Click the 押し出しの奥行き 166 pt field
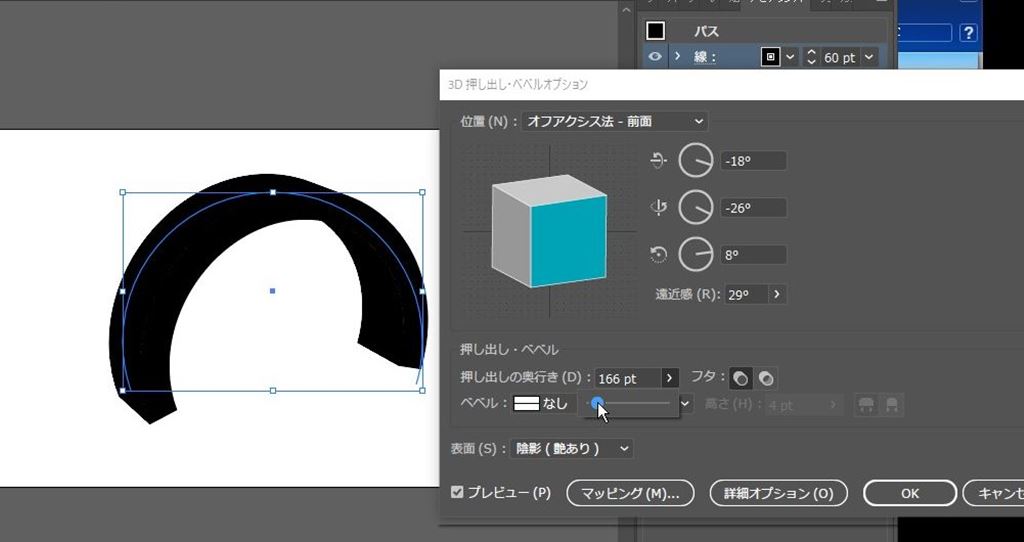 tap(626, 379)
